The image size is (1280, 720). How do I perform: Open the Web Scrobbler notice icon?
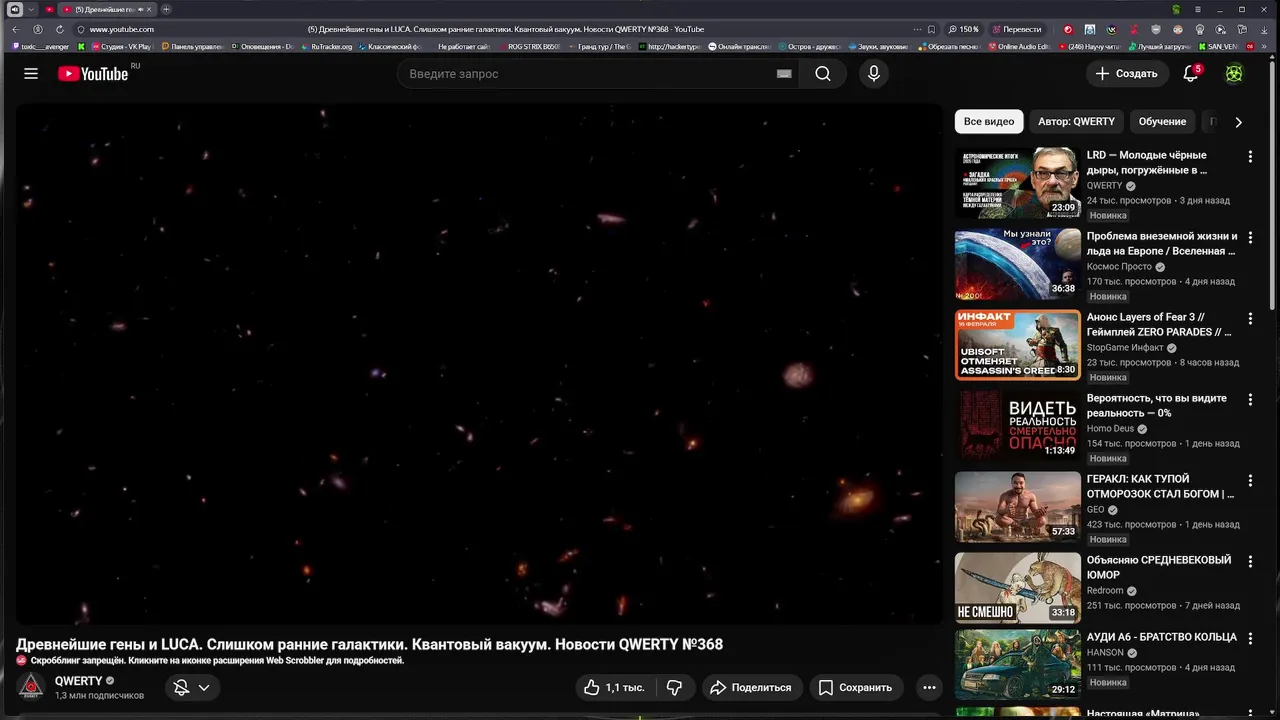click(21, 660)
